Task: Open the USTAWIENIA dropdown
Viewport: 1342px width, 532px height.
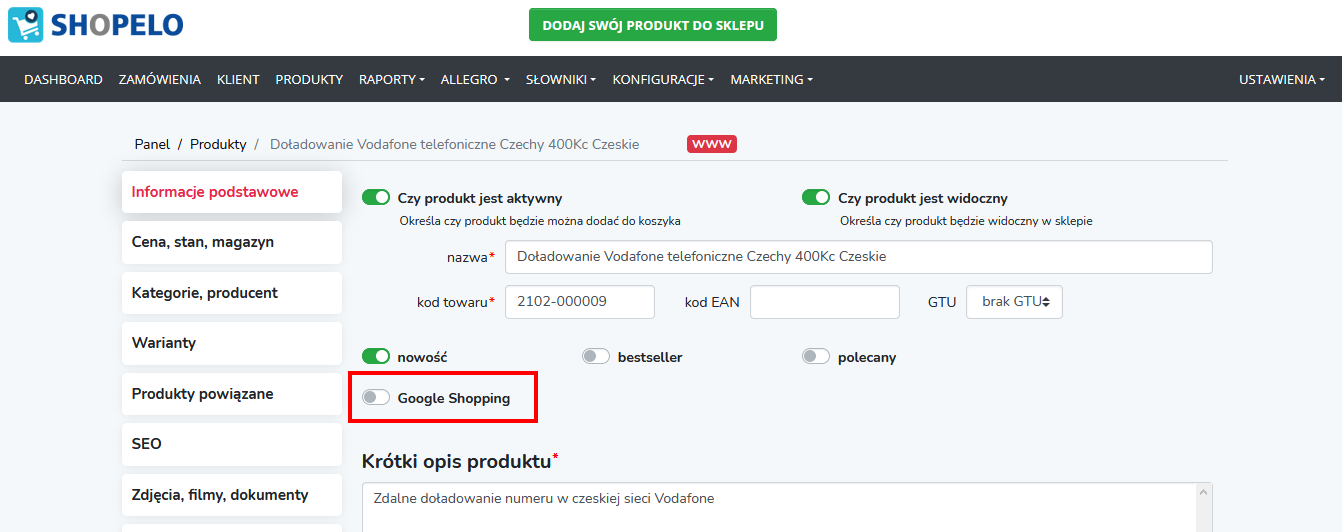Action: pos(1282,79)
